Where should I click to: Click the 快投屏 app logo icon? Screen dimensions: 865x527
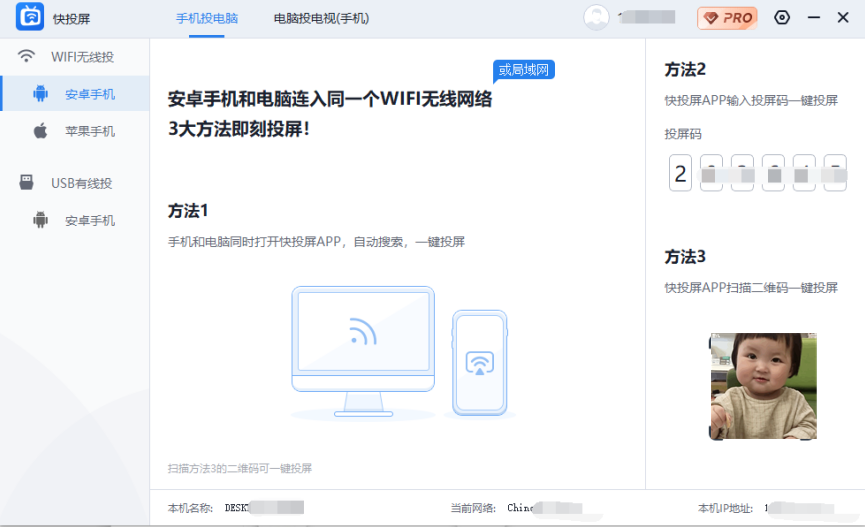(x=30, y=17)
